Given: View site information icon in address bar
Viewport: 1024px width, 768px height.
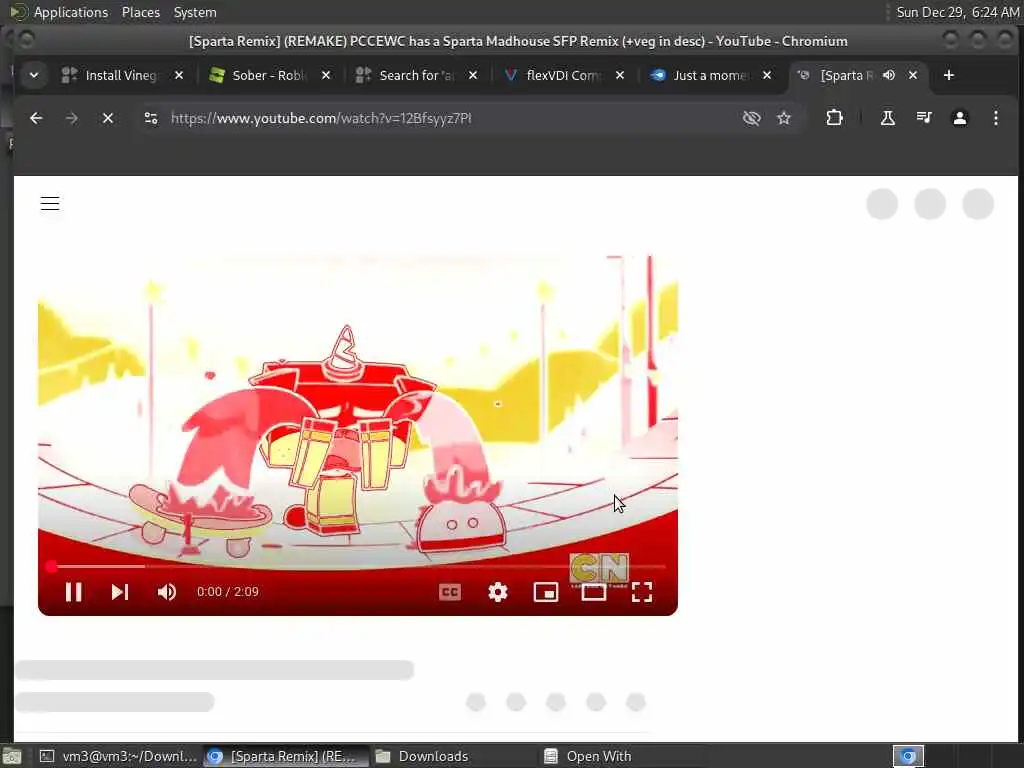Looking at the screenshot, I should 151,118.
